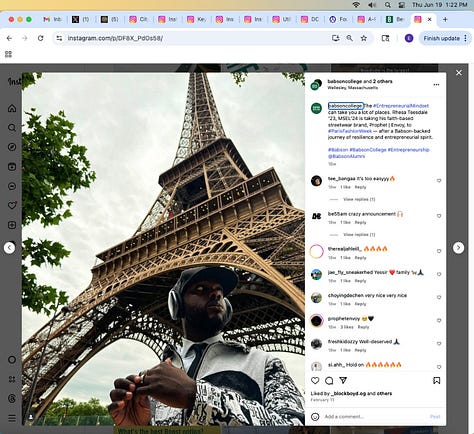474x434 pixels.
Task: Go to the next post arrow
Action: click(x=458, y=248)
